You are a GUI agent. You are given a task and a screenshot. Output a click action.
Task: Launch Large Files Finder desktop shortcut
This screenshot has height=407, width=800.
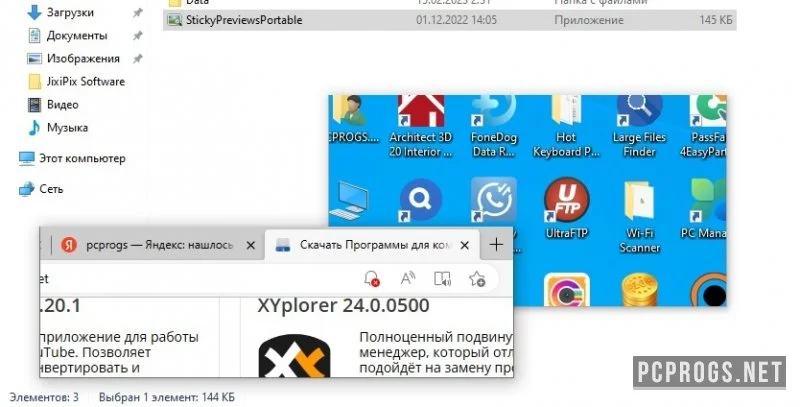(x=639, y=126)
